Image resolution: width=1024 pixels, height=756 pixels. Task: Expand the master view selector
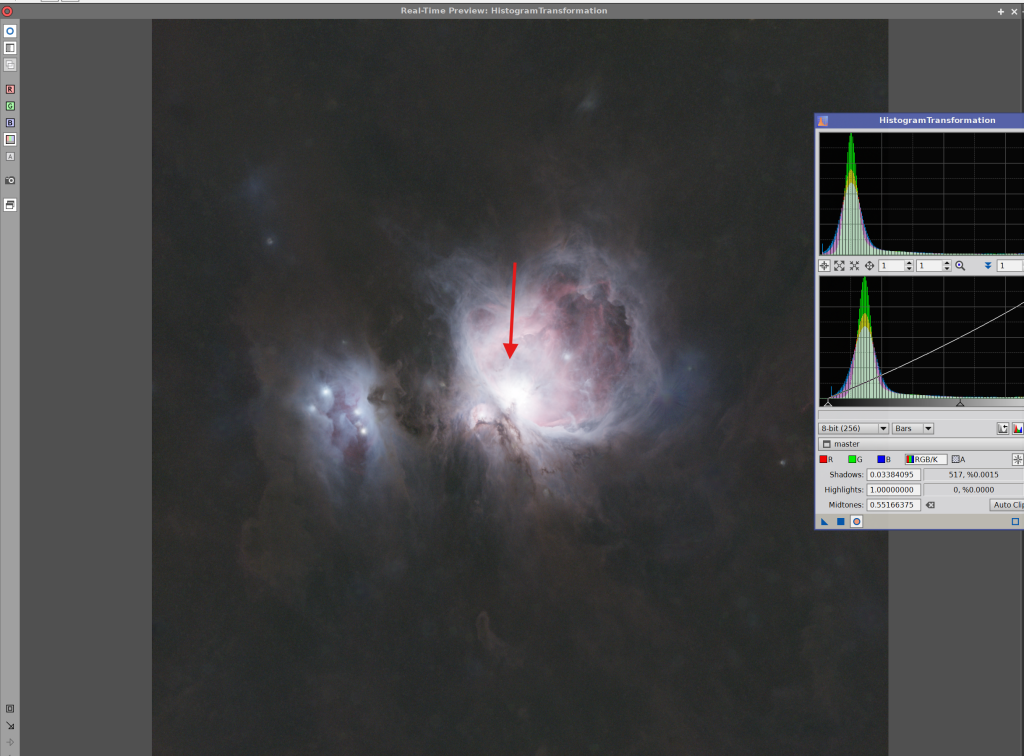click(825, 444)
